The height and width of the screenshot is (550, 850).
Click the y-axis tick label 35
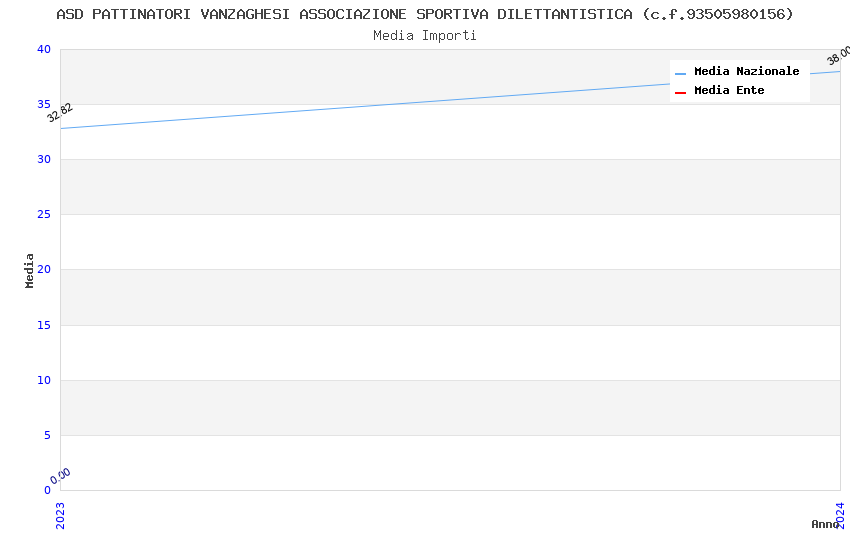coord(44,104)
